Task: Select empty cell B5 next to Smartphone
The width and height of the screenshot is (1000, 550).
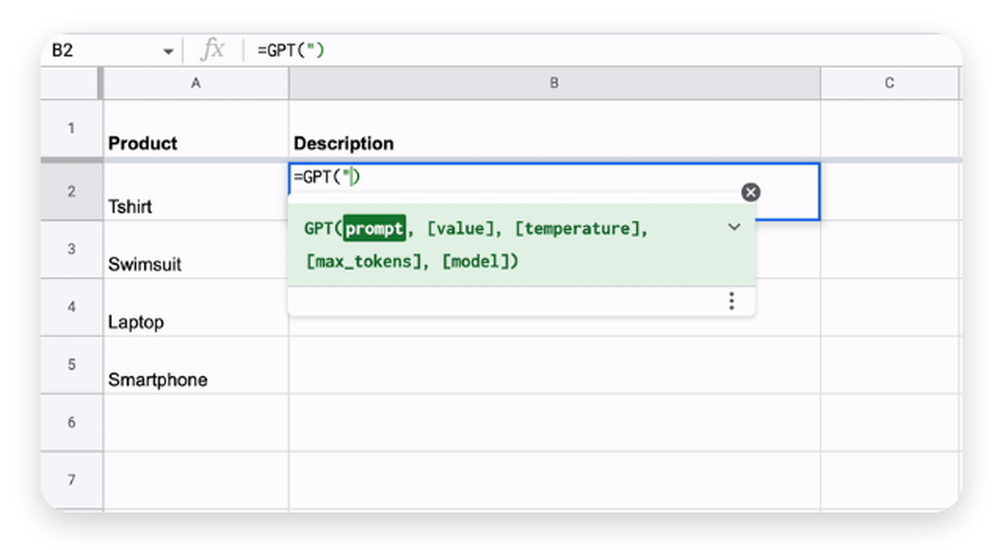Action: [x=554, y=365]
